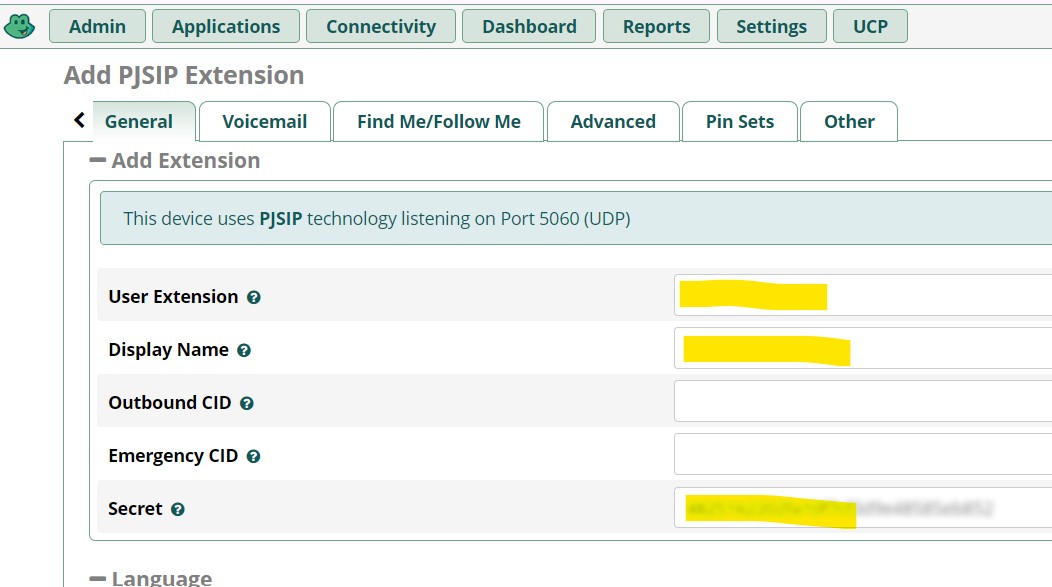
Task: Switch to the Voicemail tab
Action: tap(264, 122)
